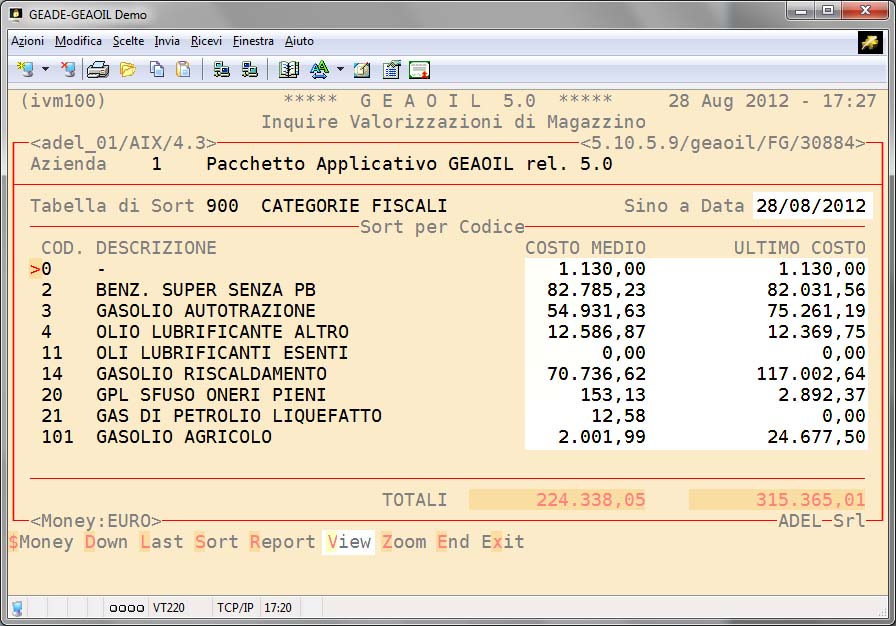Click the font size AA toolbar icon
This screenshot has height=626, width=896.
click(x=319, y=70)
